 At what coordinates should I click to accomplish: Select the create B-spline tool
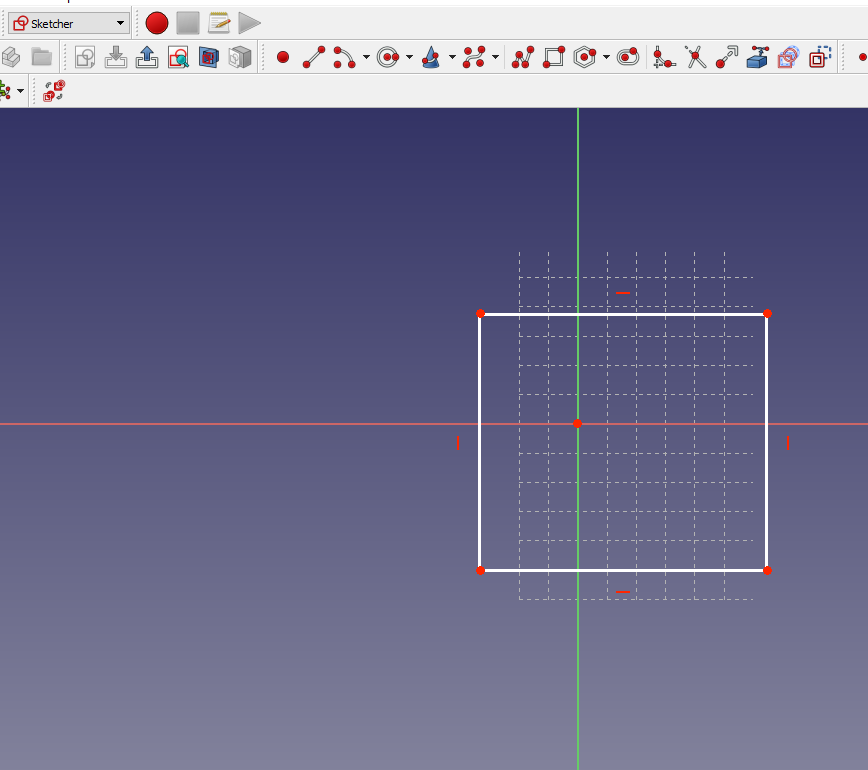(474, 57)
